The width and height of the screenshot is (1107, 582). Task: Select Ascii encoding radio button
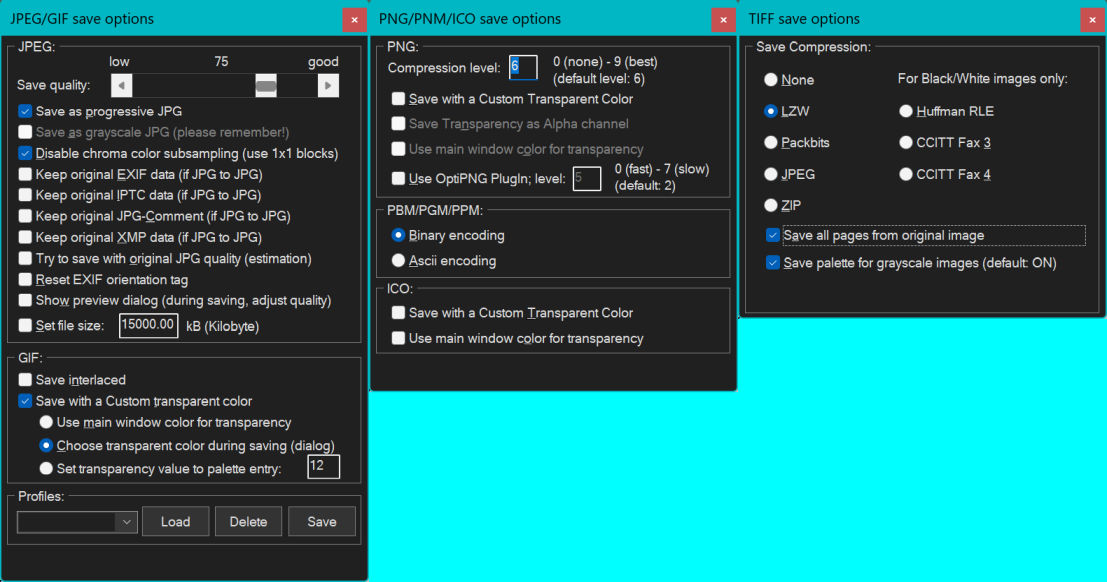click(x=399, y=261)
